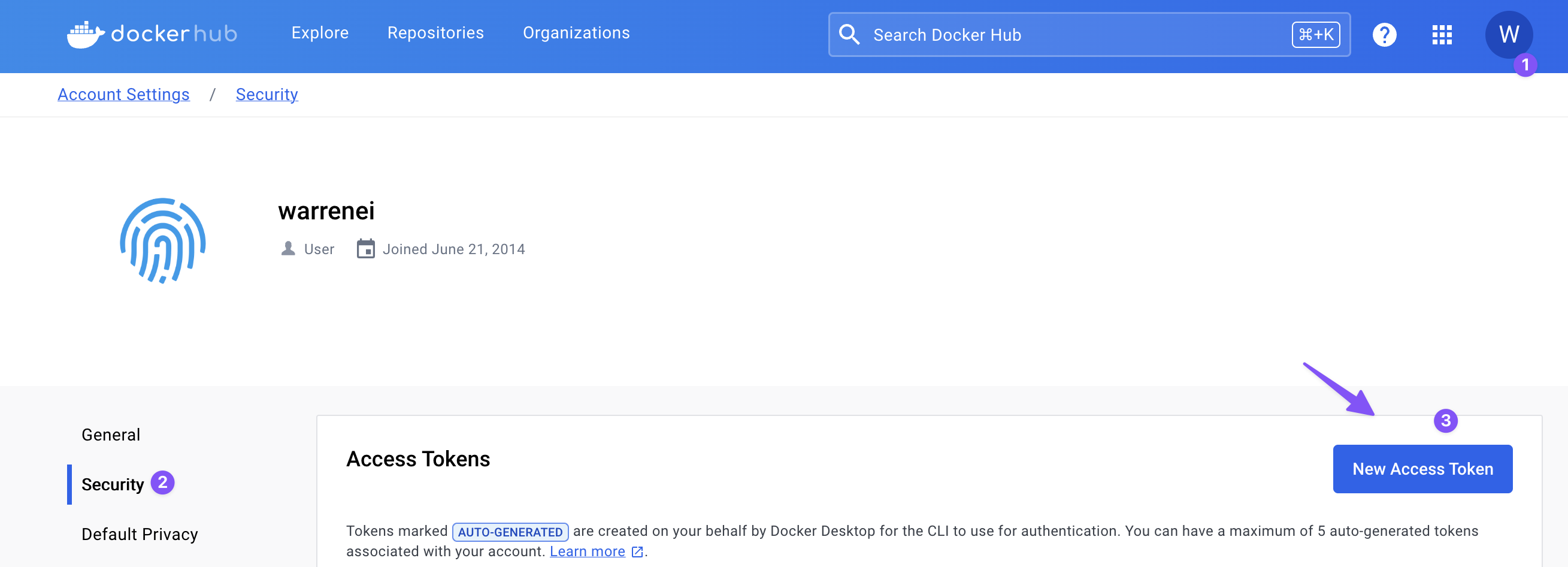Click the Account Settings breadcrumb link

pyautogui.click(x=123, y=94)
